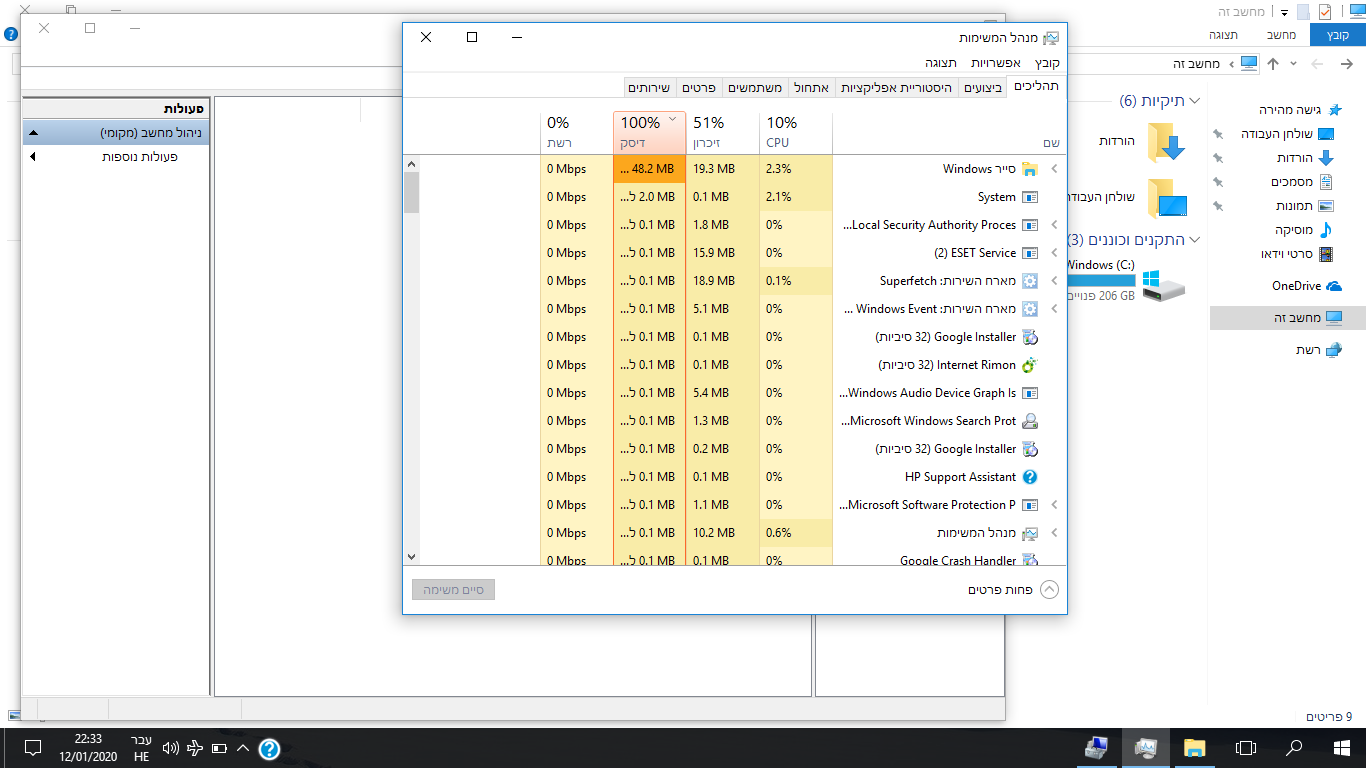Switch to Computer Management from the taskbar
The image size is (1366, 768).
pos(1097,748)
